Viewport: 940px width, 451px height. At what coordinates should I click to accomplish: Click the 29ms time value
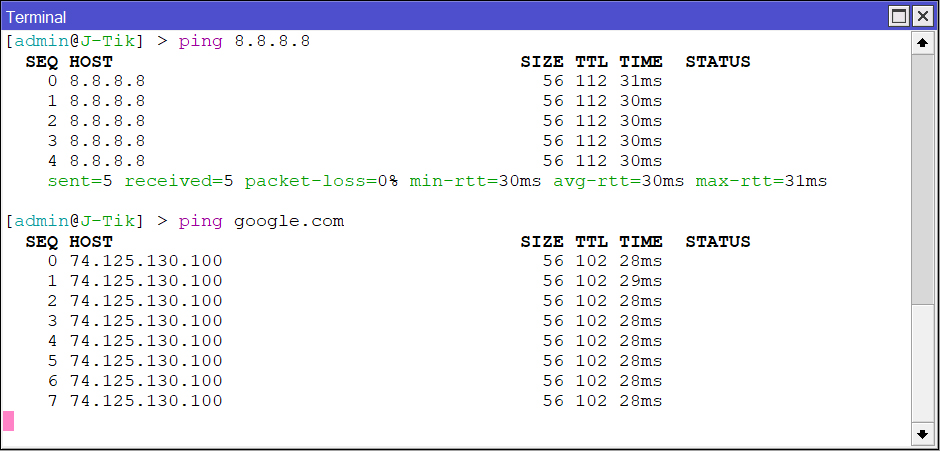click(x=640, y=281)
